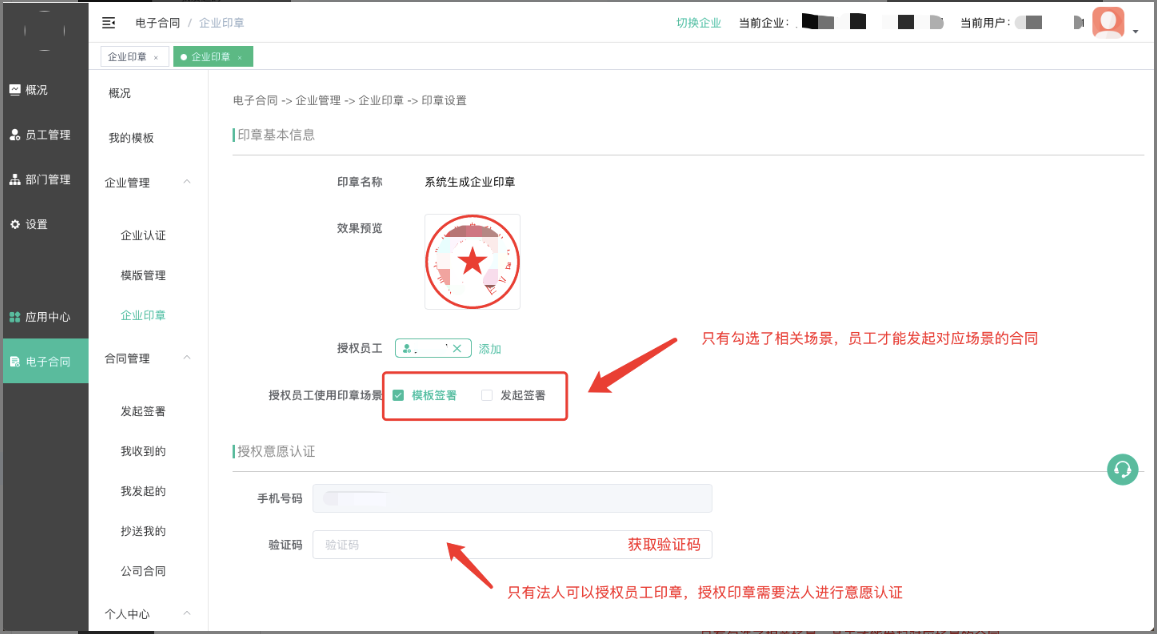Click the 验证码 input field
This screenshot has width=1157, height=634.
pos(460,545)
